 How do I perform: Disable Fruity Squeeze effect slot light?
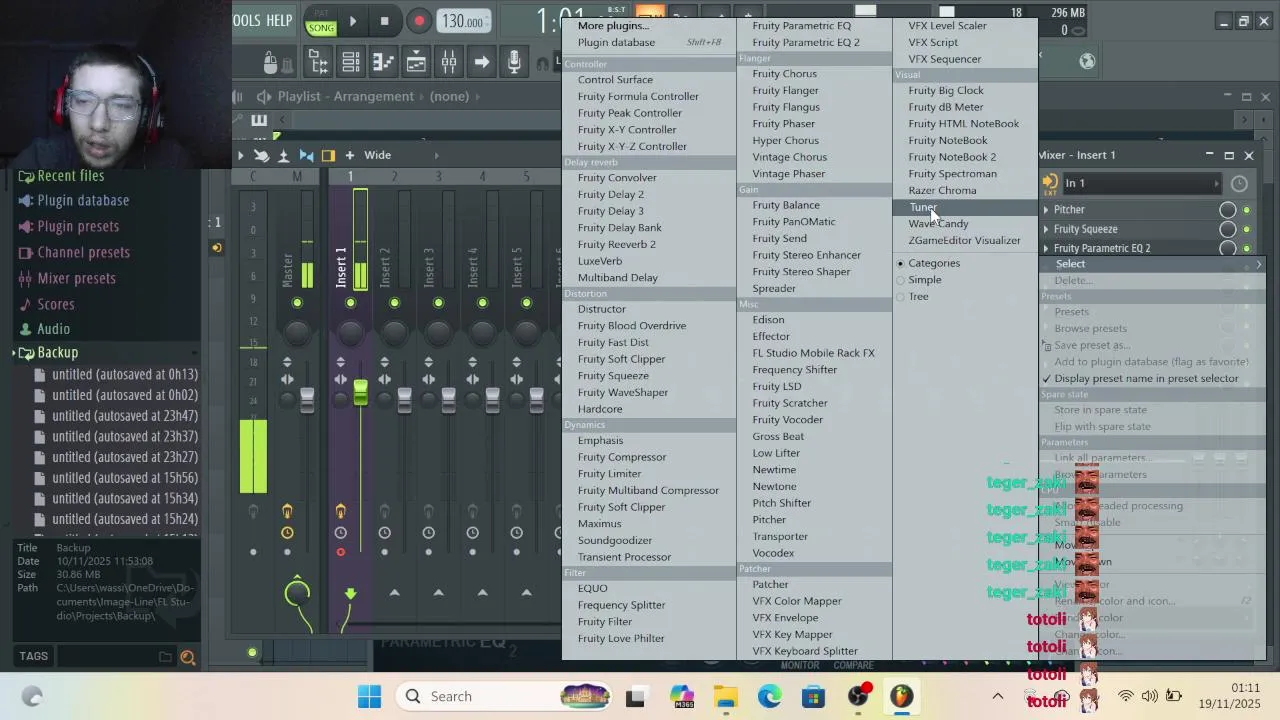point(1247,230)
